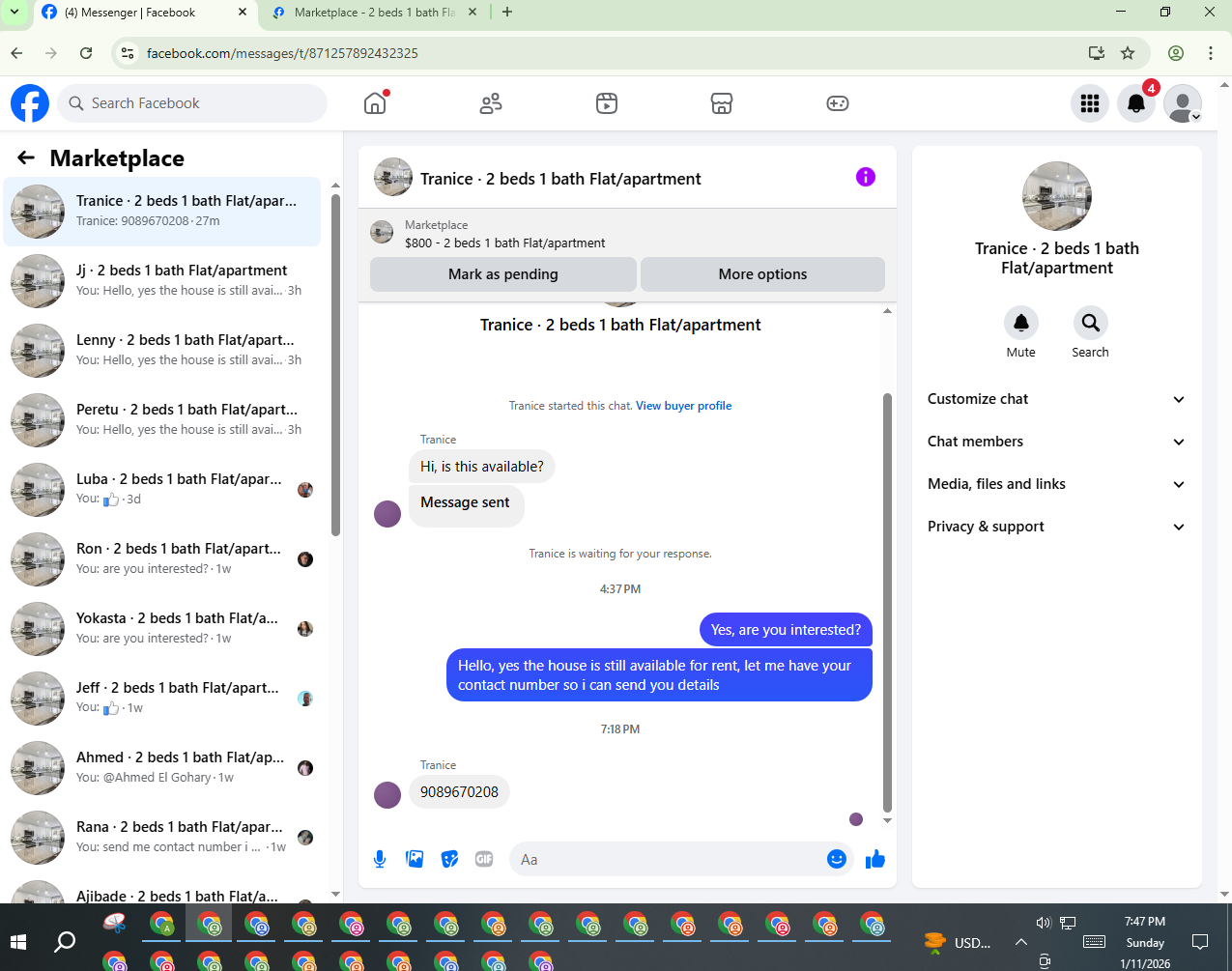Screen dimensions: 1232x971
Task: Open the emoji picker in message box
Action: (x=837, y=859)
